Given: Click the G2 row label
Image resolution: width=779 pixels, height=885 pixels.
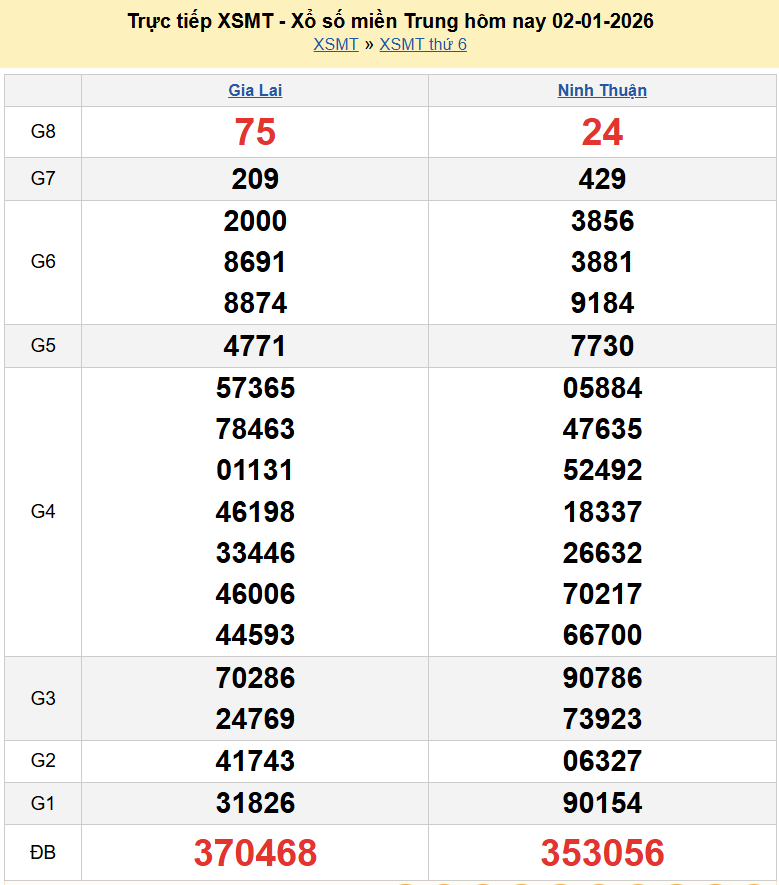Looking at the screenshot, I should (43, 760).
